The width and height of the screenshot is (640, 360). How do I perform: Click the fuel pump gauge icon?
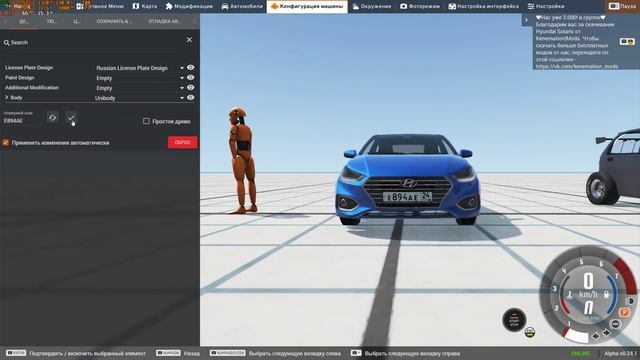point(607,294)
